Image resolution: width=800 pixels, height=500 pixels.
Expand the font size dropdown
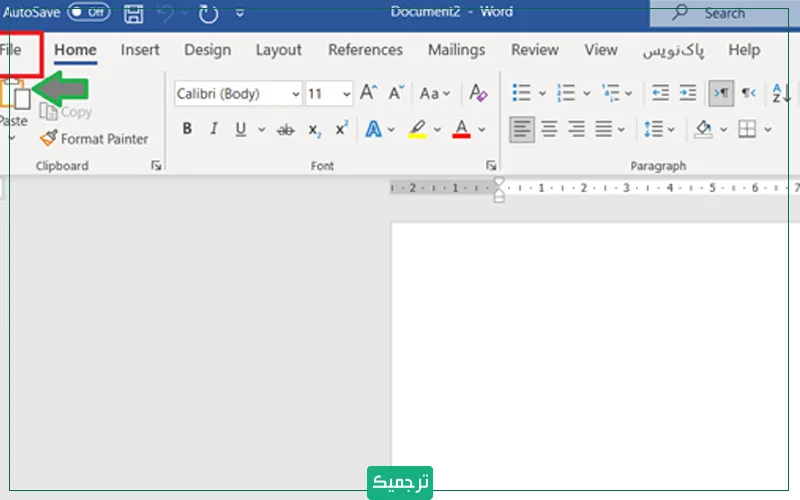click(346, 94)
